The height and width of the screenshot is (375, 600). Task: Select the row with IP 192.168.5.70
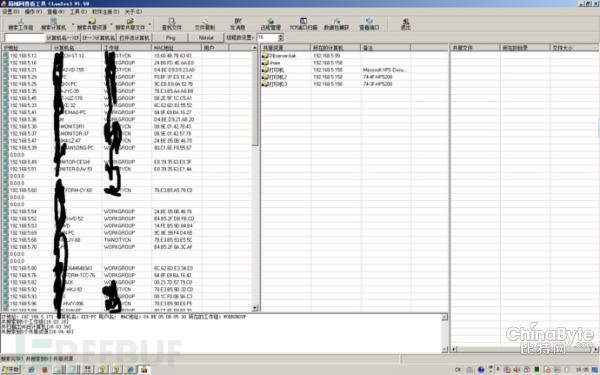point(128,247)
